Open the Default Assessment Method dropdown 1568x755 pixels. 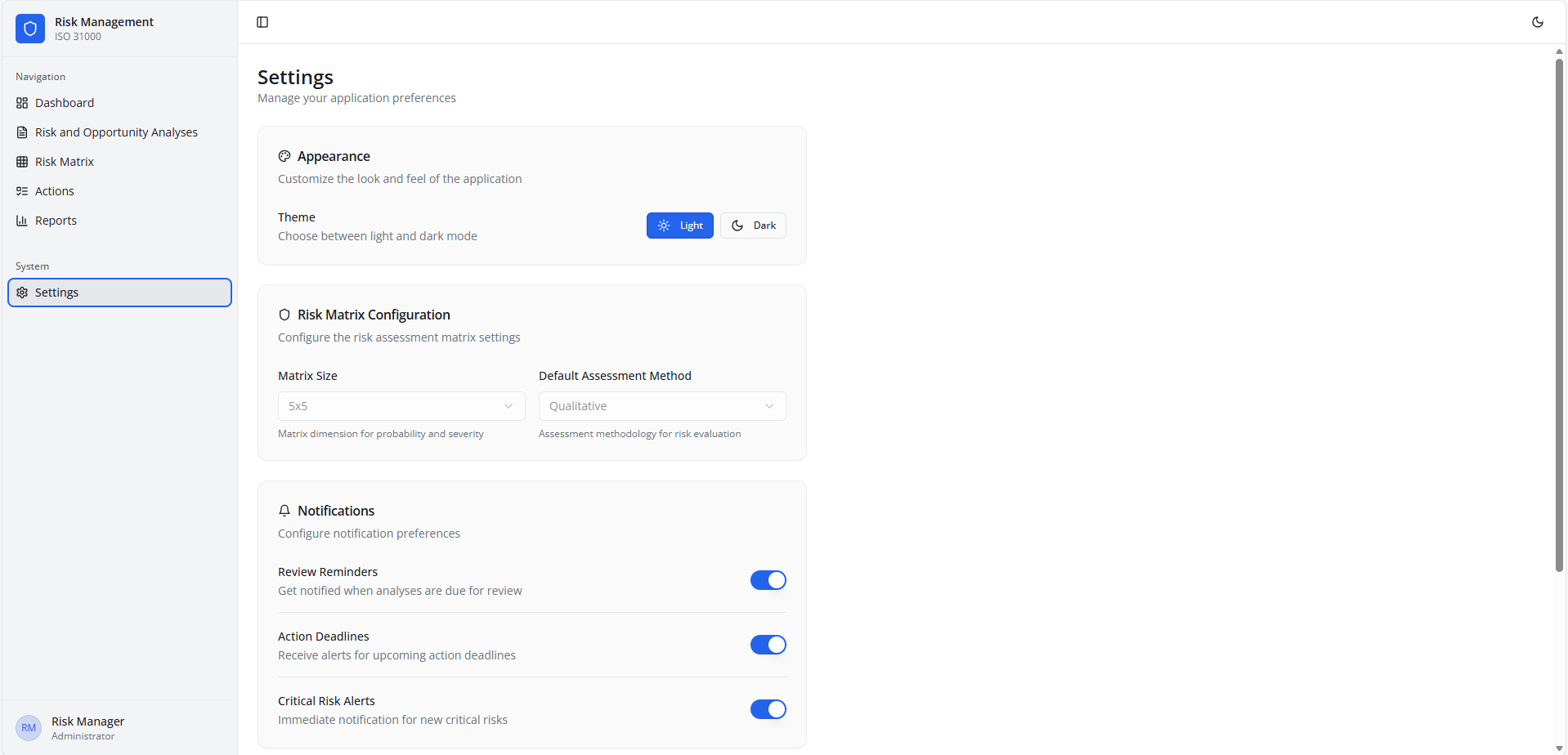(661, 406)
